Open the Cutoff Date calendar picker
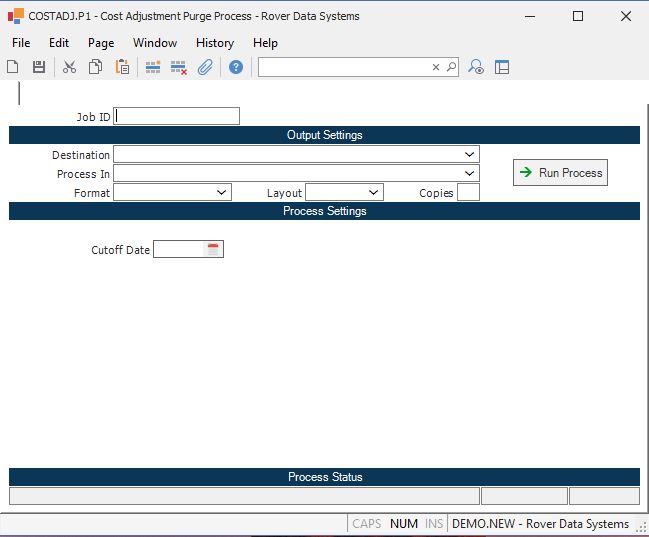 click(213, 249)
